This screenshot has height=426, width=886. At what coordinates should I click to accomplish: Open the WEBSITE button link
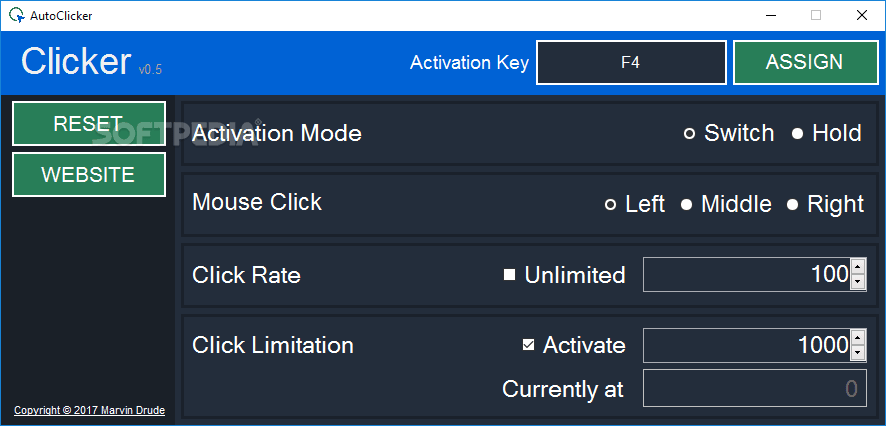(88, 175)
